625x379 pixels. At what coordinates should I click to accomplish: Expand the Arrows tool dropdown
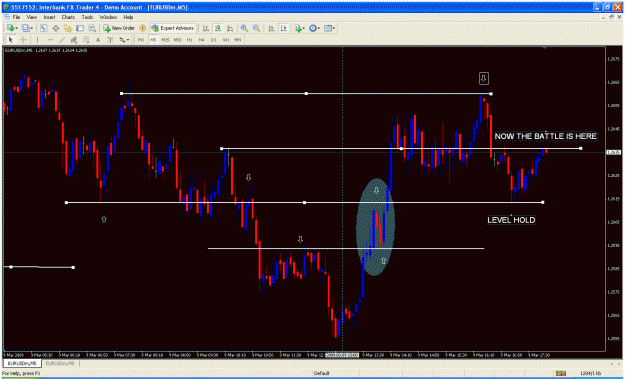tap(128, 40)
